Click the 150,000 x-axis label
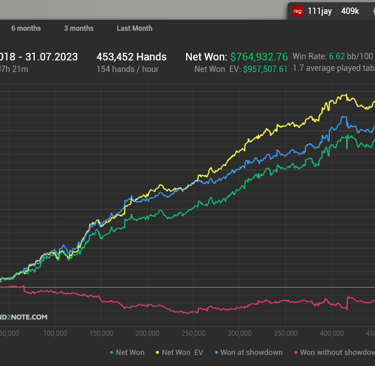 pyautogui.click(x=101, y=333)
